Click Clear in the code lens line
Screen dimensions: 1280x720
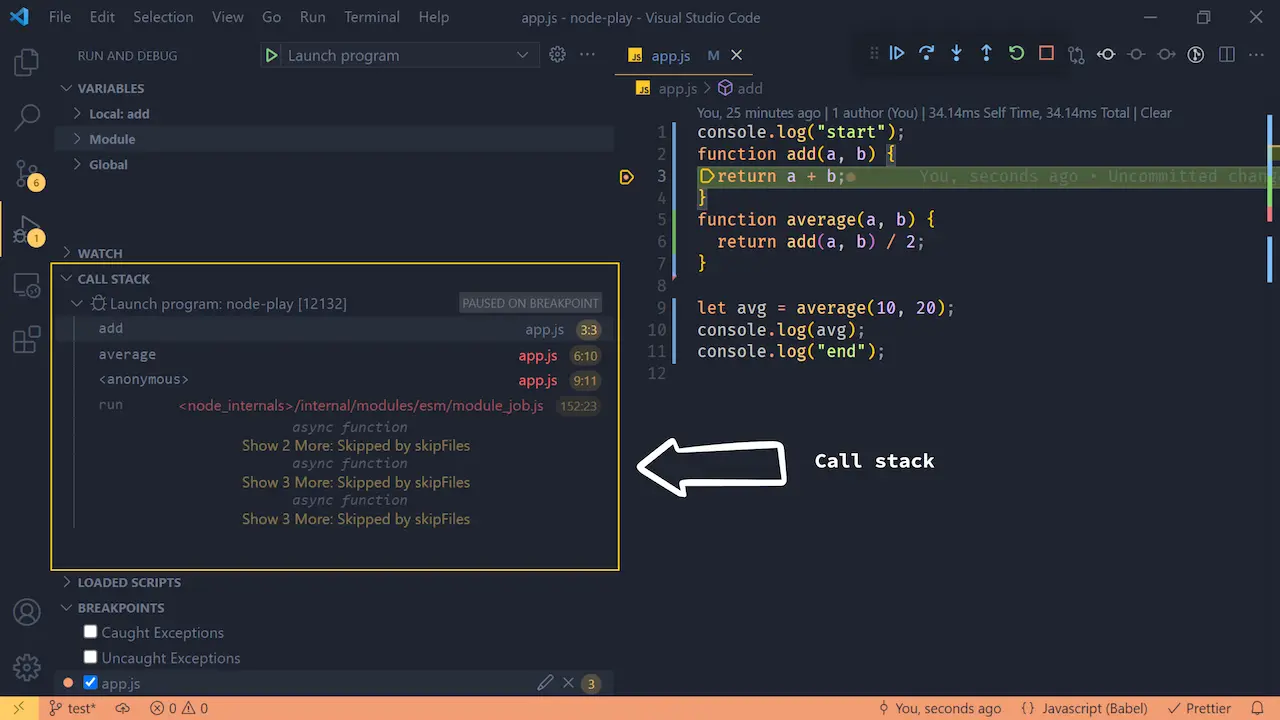pos(1156,113)
